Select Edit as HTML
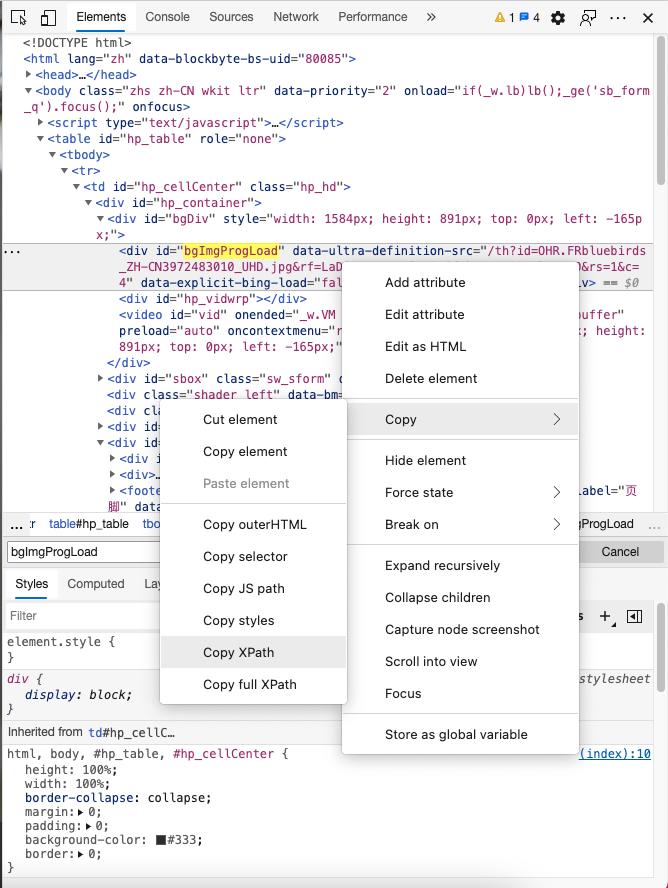This screenshot has width=668, height=888. [x=460, y=347]
